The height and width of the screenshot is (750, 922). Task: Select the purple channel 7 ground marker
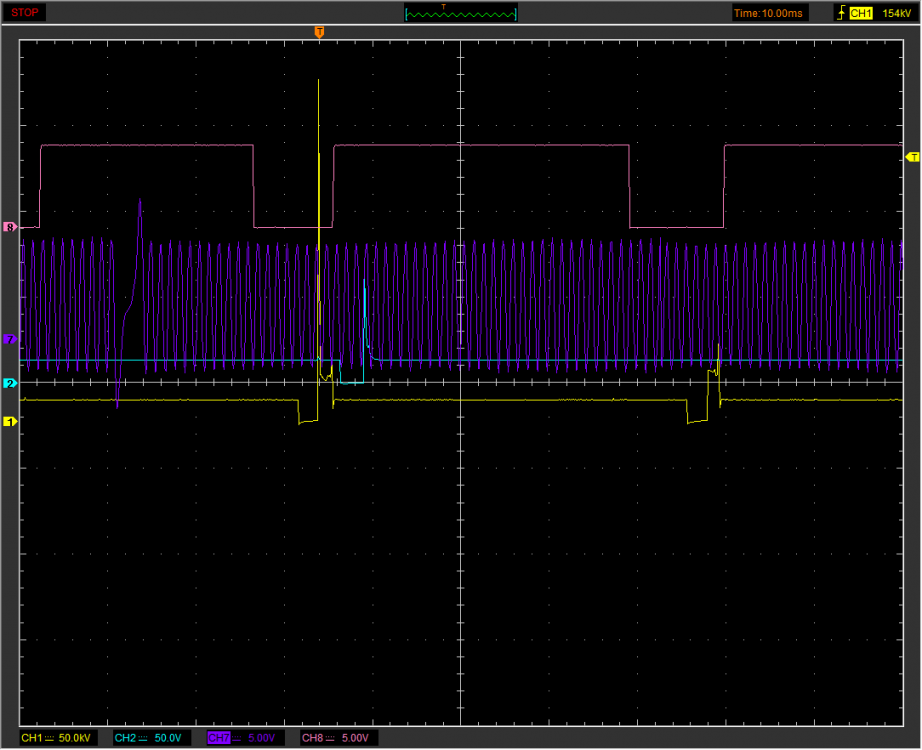[x=10, y=339]
